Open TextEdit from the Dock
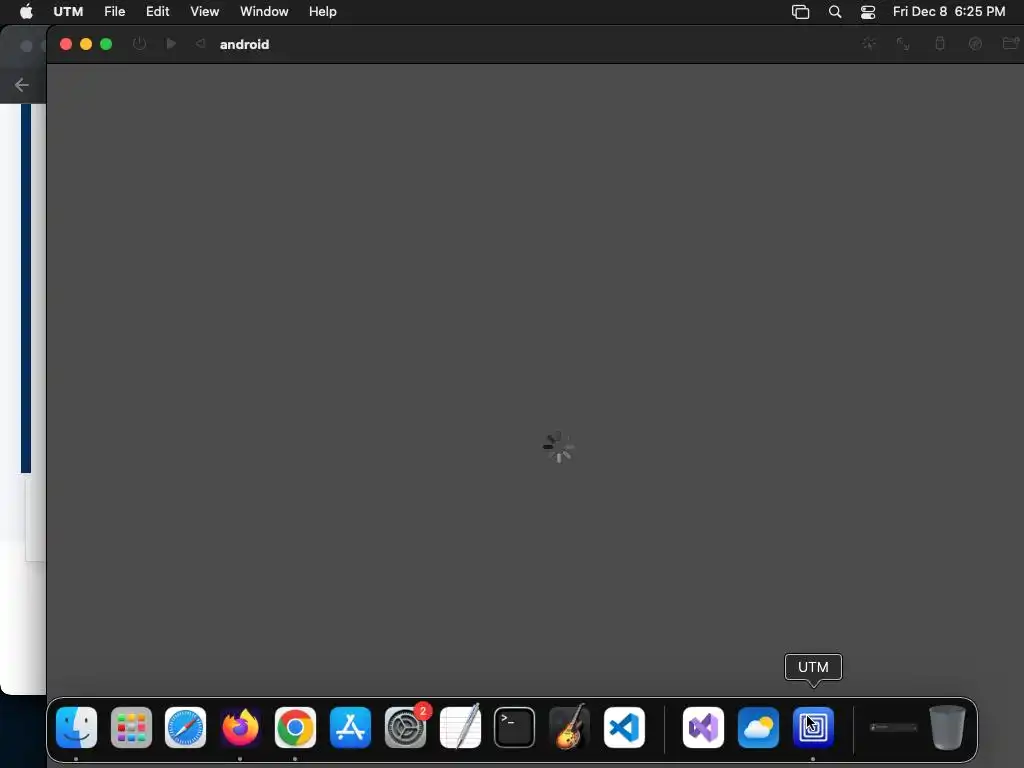Screen dimensions: 1024x768 click(x=460, y=727)
